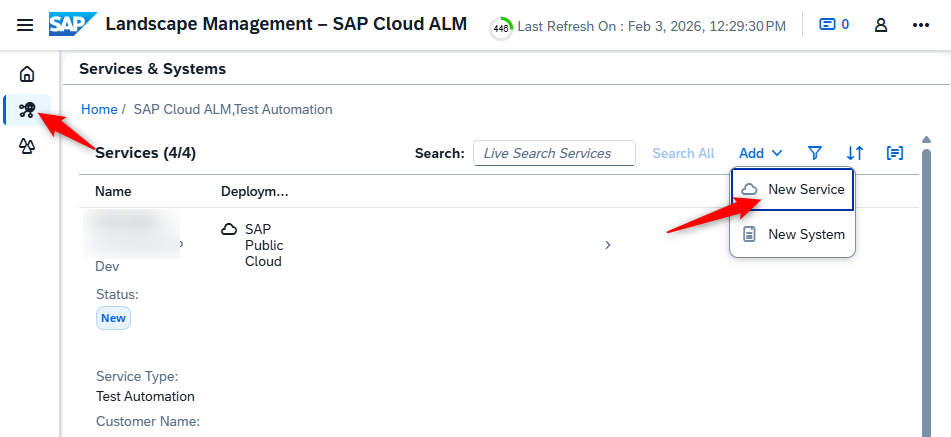Image resolution: width=951 pixels, height=437 pixels.
Task: Click the Test Automation service type value
Action: [x=146, y=396]
